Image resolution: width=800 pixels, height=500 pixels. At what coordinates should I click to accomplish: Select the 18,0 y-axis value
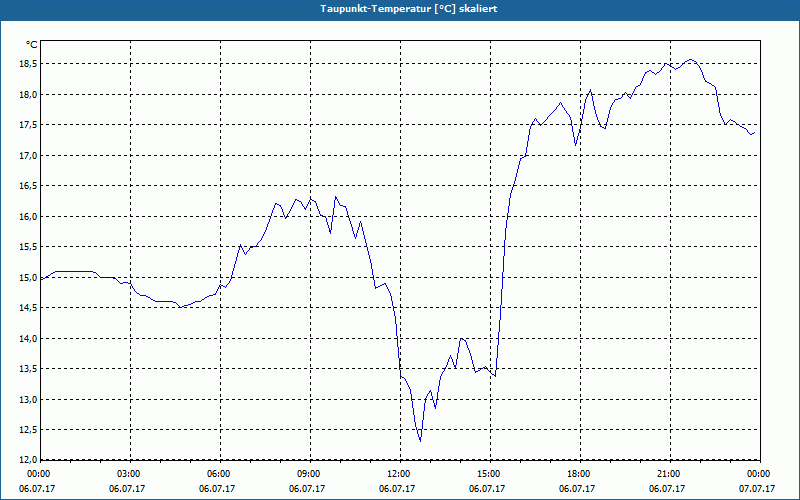tap(28, 94)
